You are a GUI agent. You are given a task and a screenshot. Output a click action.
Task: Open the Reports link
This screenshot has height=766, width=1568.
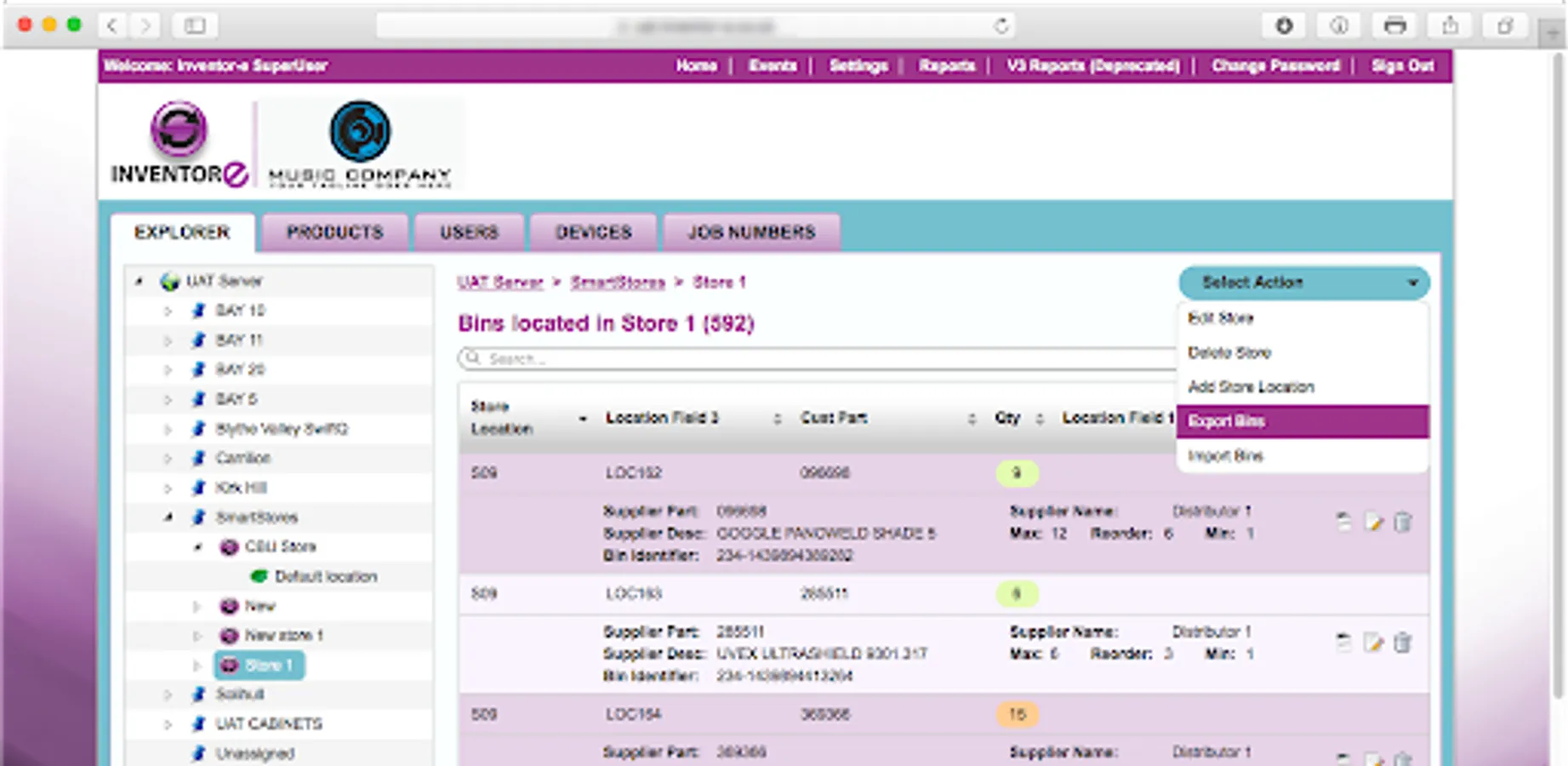[x=947, y=66]
